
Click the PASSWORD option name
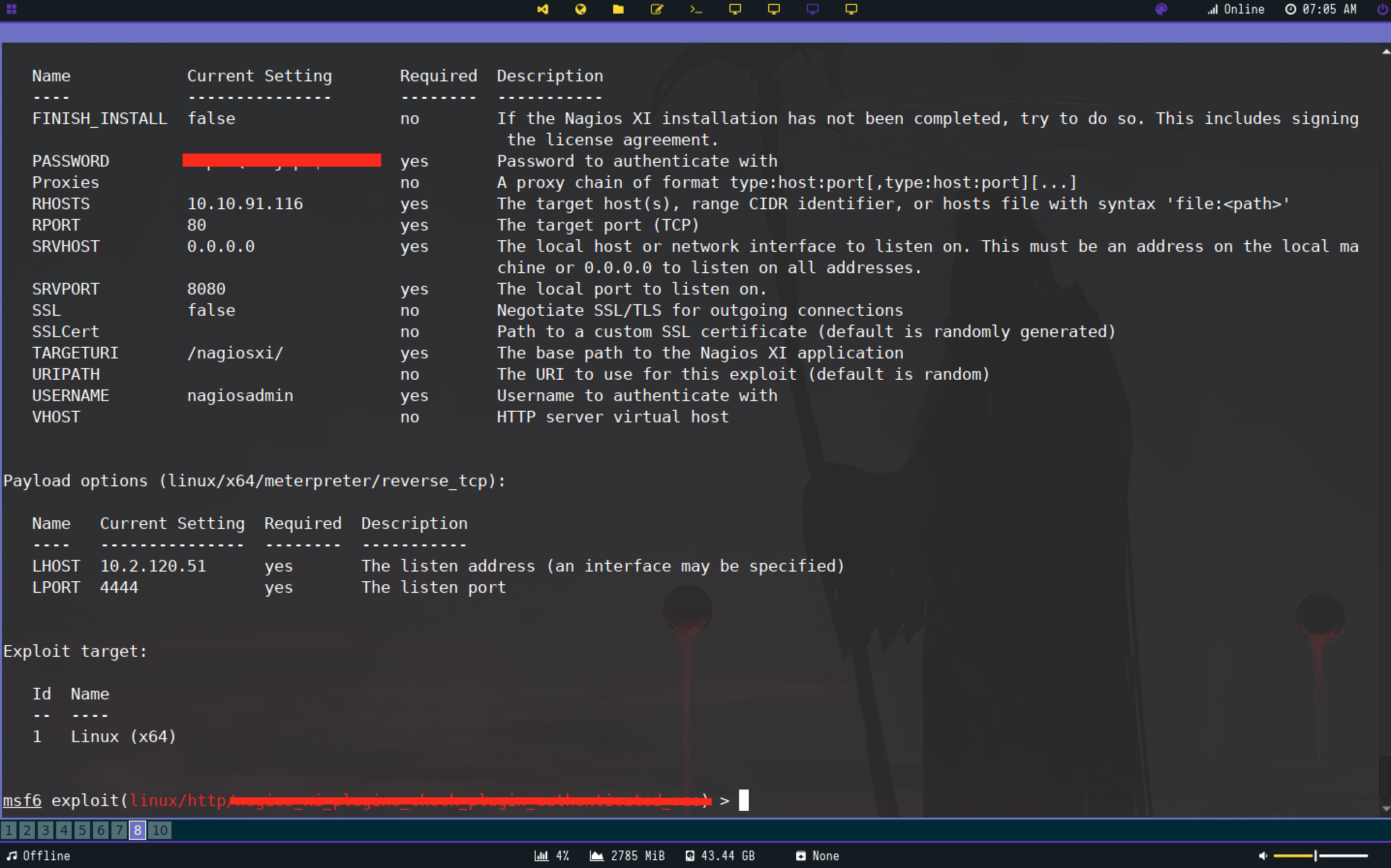pos(71,161)
